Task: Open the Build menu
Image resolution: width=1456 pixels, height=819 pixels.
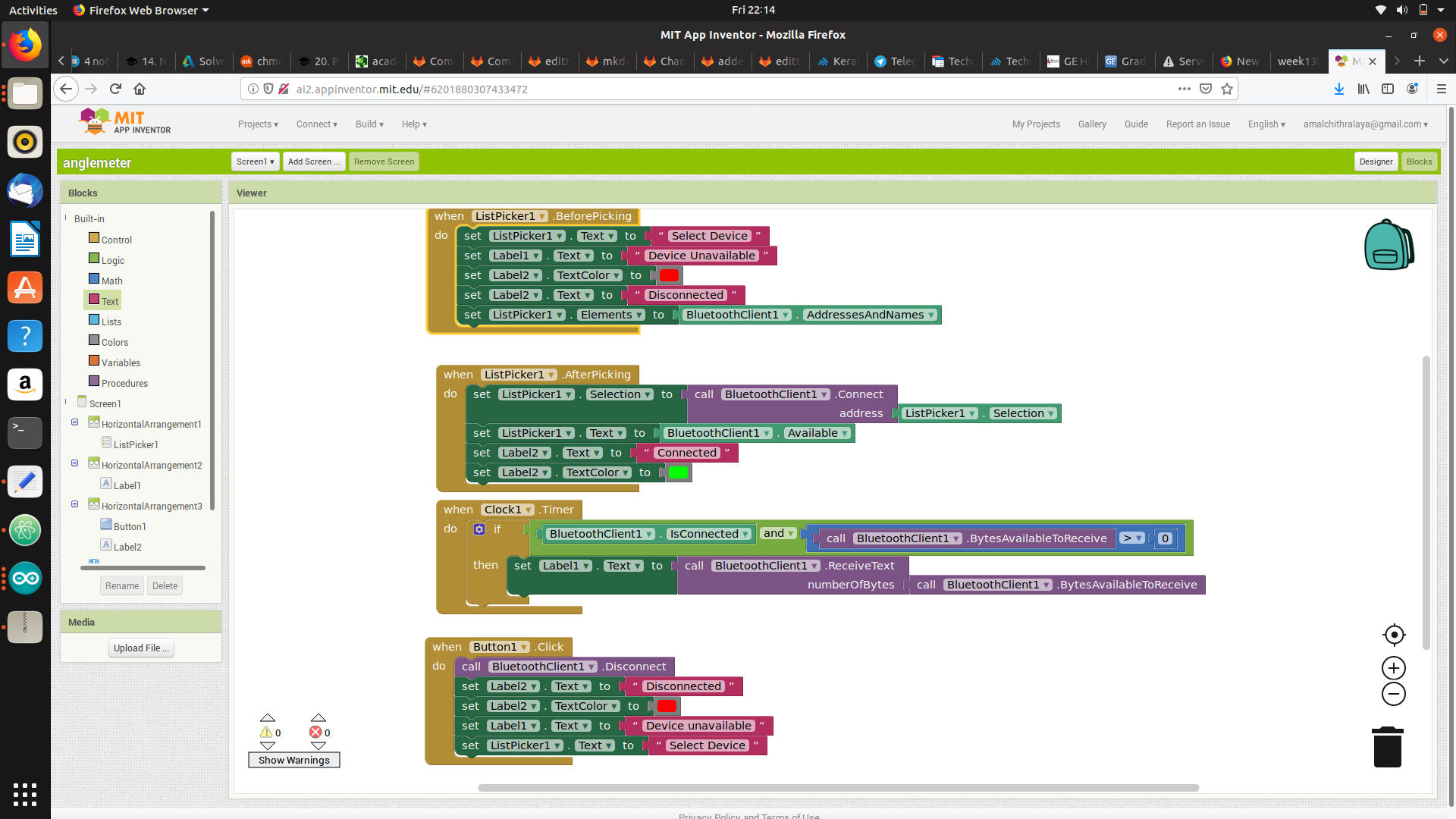Action: (369, 124)
